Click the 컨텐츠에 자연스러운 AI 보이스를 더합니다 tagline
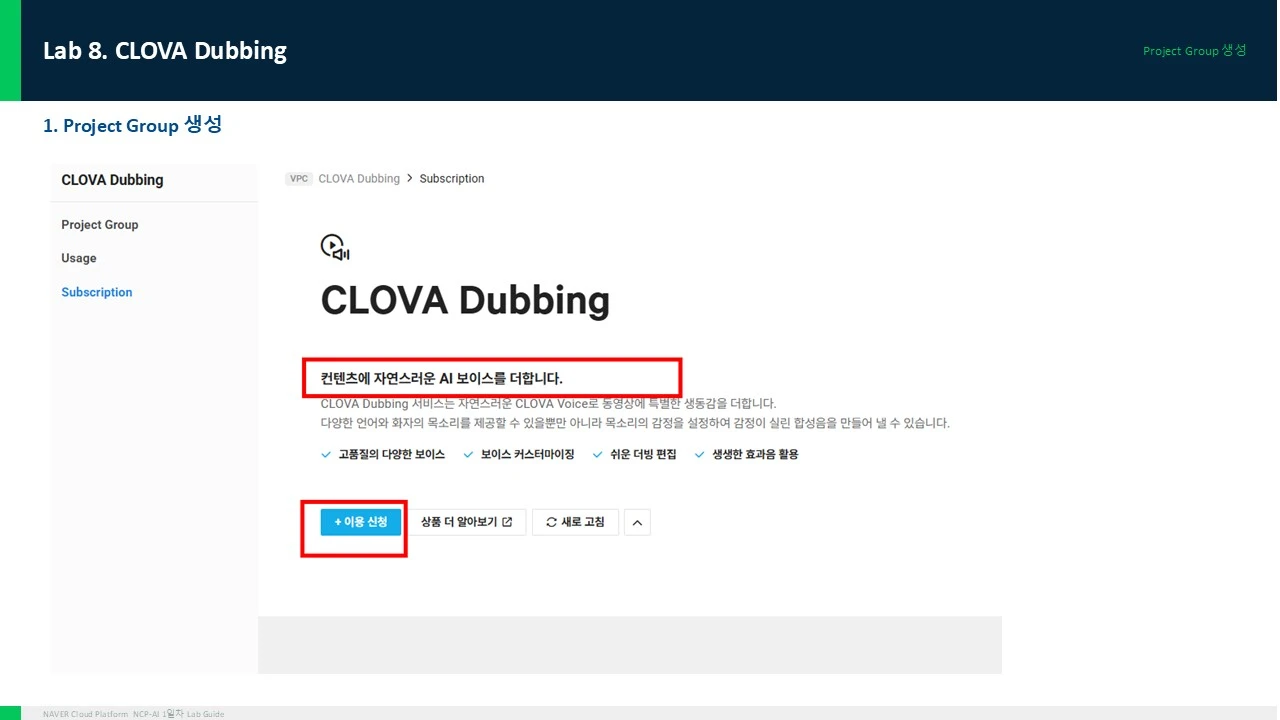1280x720 pixels. (442, 379)
